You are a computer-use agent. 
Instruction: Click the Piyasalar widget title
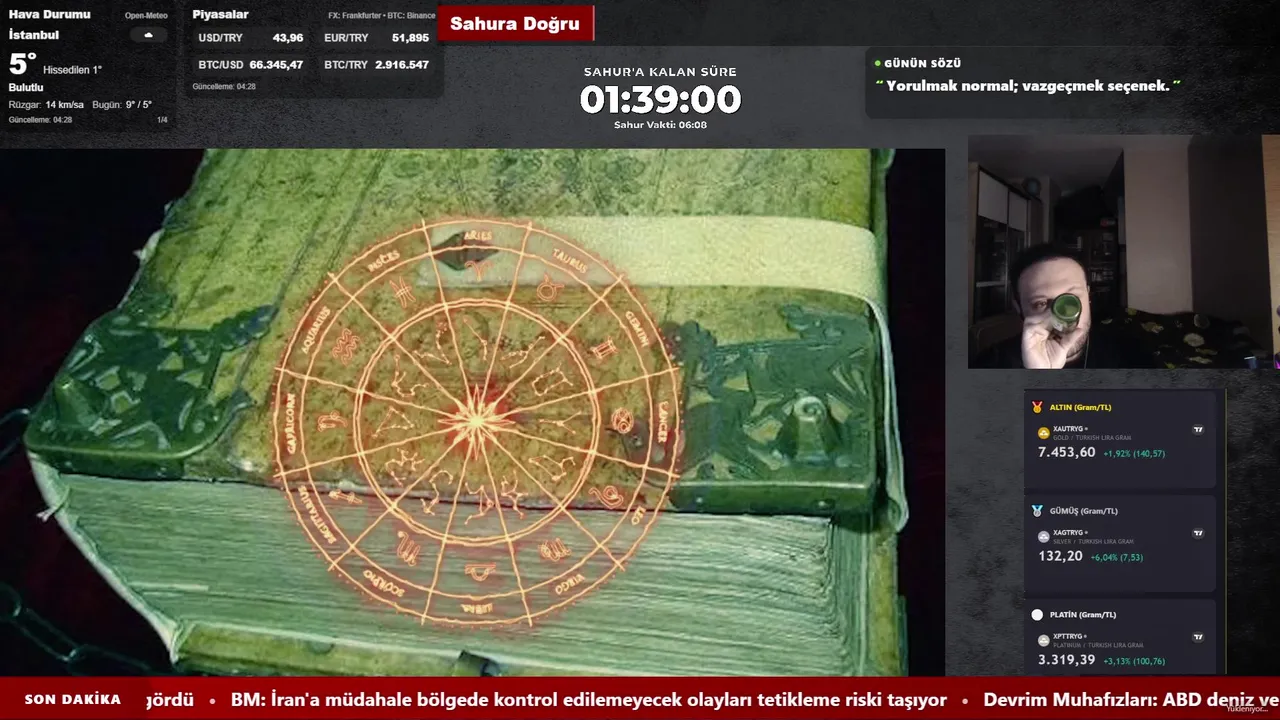[x=220, y=15]
